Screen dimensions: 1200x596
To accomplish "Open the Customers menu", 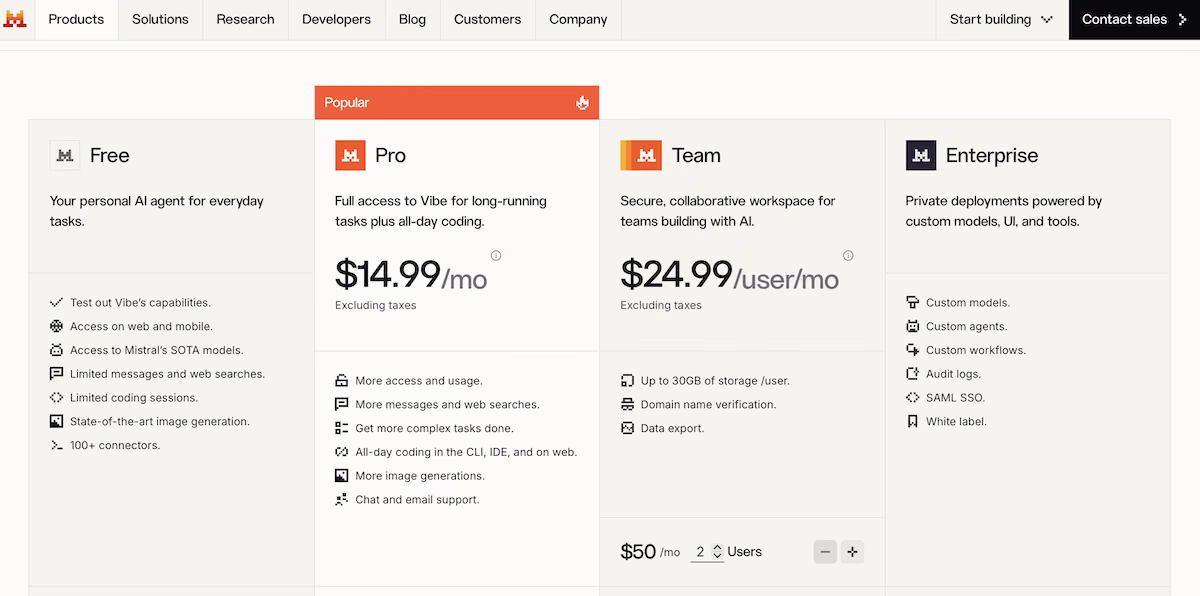I will [487, 20].
